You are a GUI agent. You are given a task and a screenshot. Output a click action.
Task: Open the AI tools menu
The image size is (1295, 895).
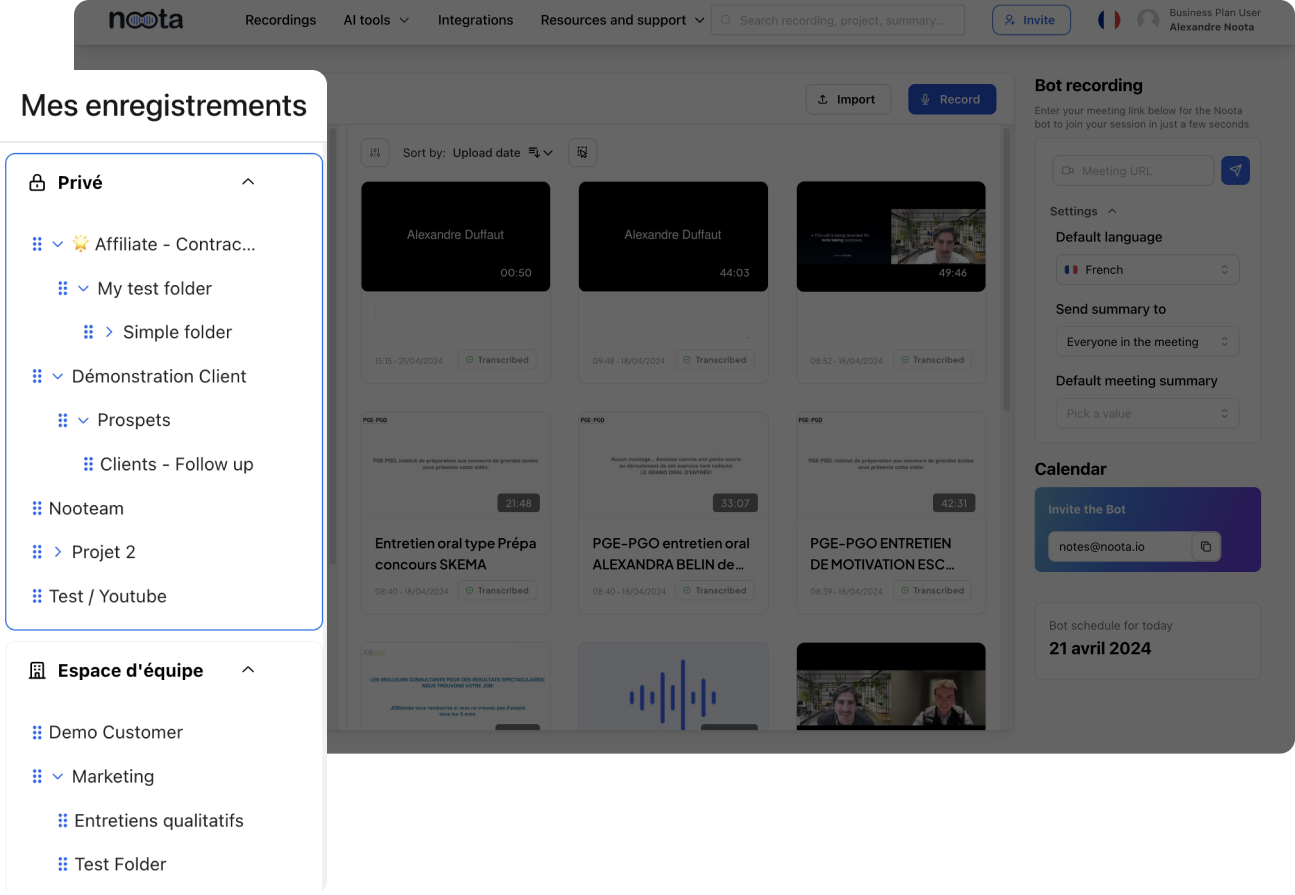click(x=376, y=20)
